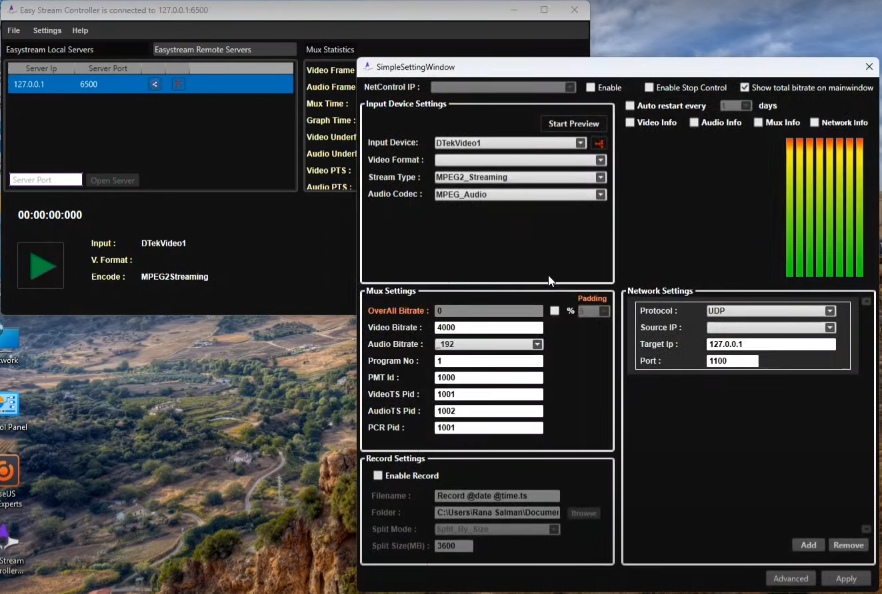Click inside the Server Port input field

pos(46,180)
